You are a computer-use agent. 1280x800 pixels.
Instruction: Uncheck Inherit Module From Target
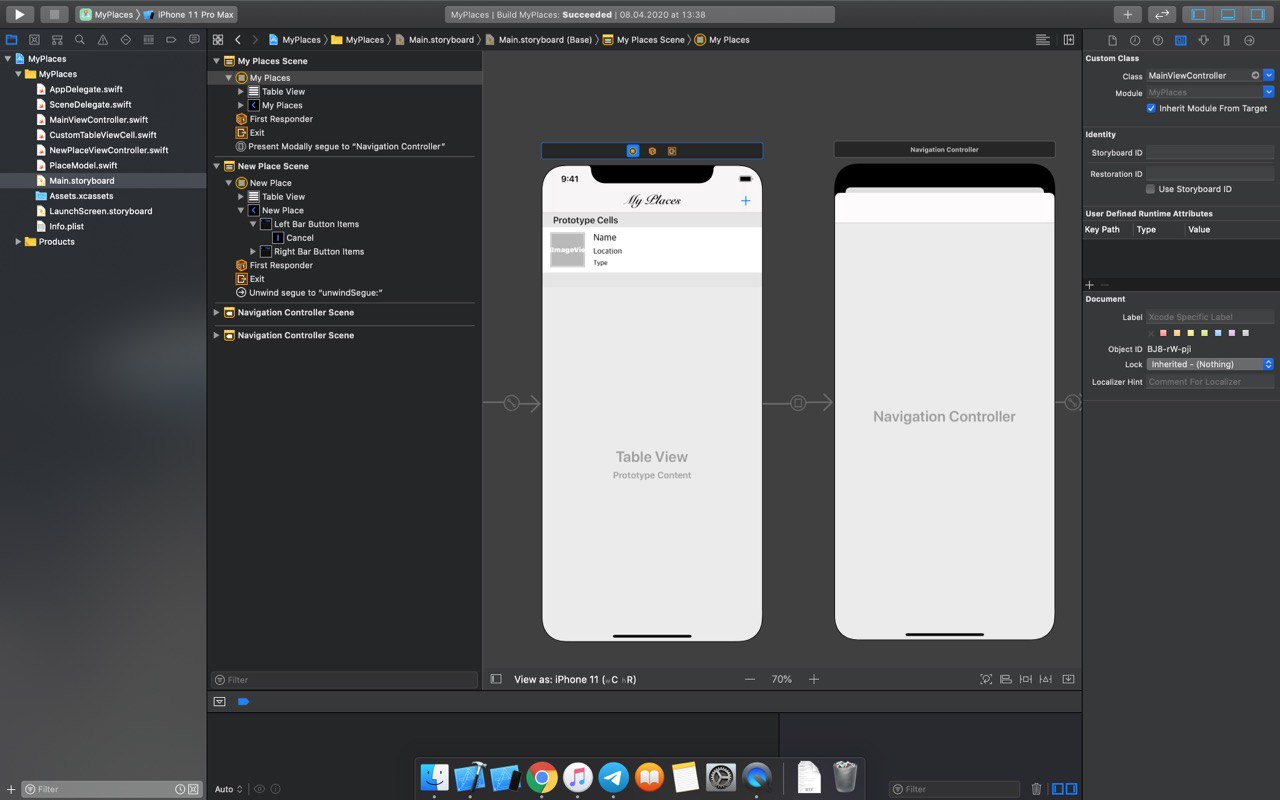pyautogui.click(x=1151, y=108)
